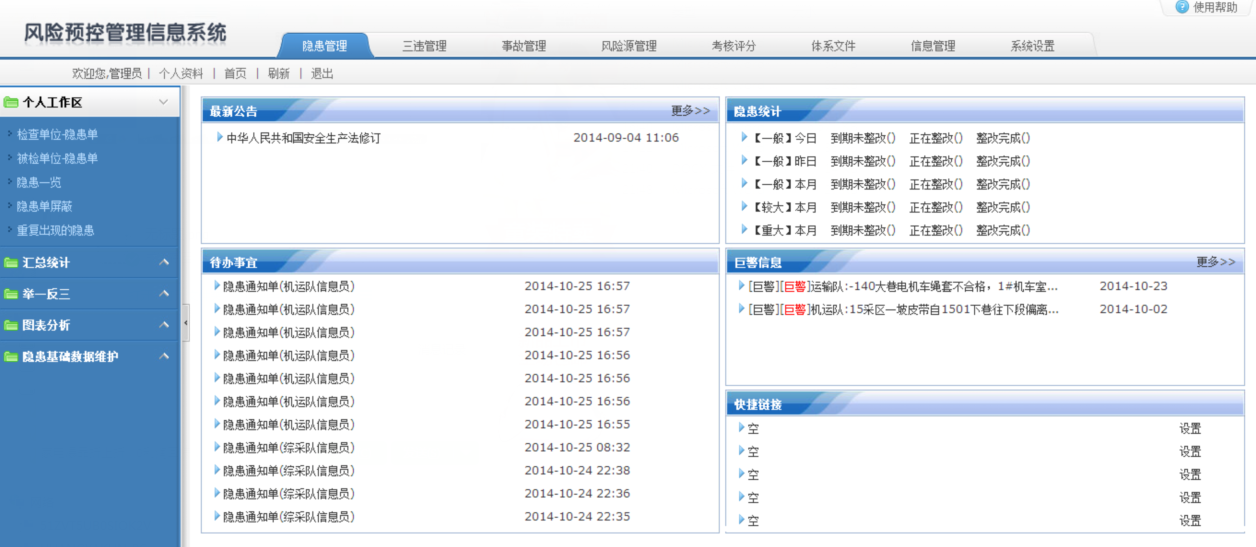Click 更多>> in 巨警信息 panel
The height and width of the screenshot is (547, 1256).
click(1216, 262)
